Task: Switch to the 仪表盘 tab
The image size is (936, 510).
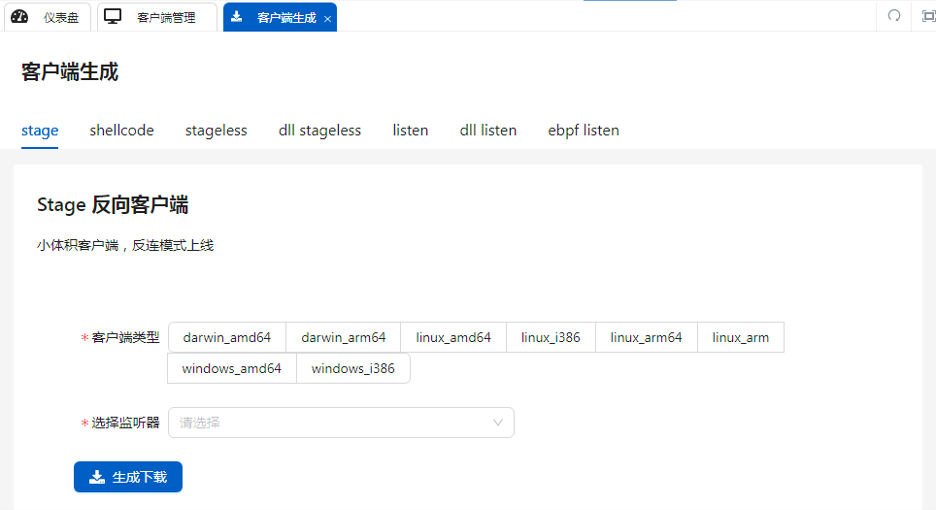Action: [60, 18]
